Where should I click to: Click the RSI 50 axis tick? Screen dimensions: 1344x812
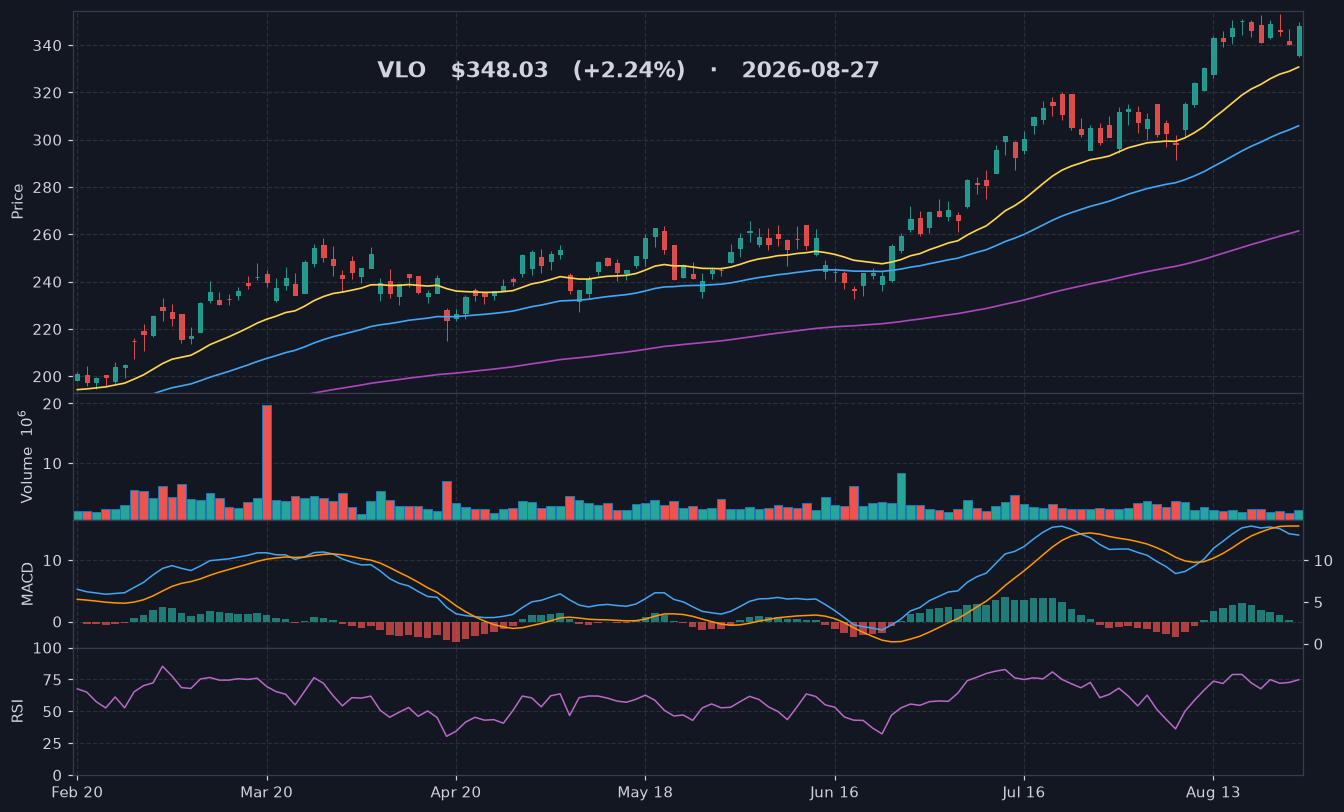(53, 712)
